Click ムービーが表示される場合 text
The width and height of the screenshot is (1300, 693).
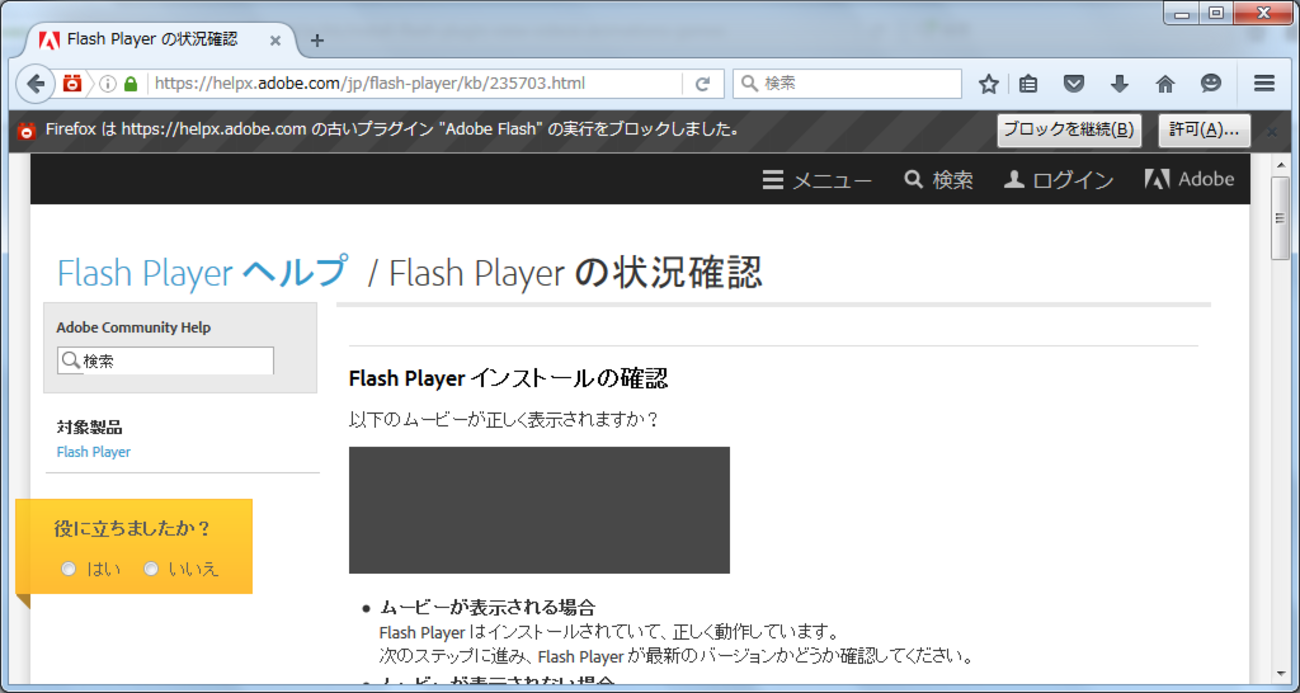(x=487, y=607)
